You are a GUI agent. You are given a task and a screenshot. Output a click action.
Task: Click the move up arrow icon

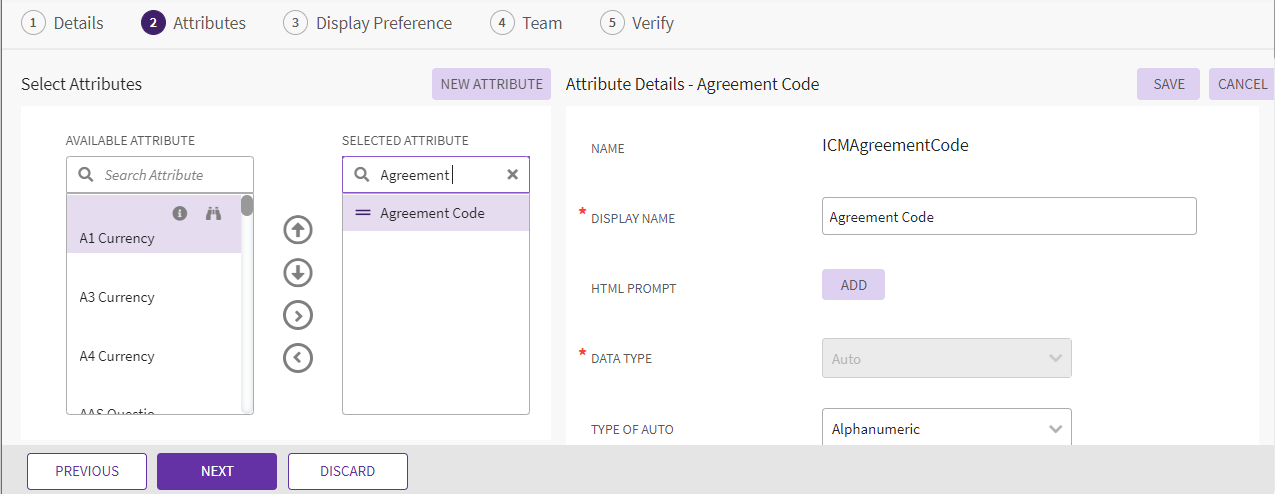pos(298,230)
